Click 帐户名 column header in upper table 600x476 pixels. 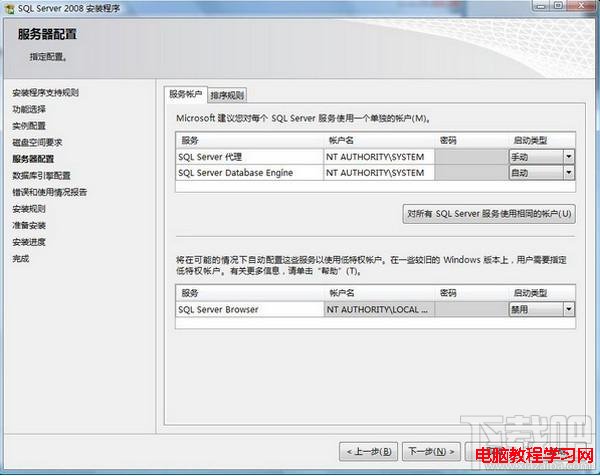pyautogui.click(x=379, y=140)
